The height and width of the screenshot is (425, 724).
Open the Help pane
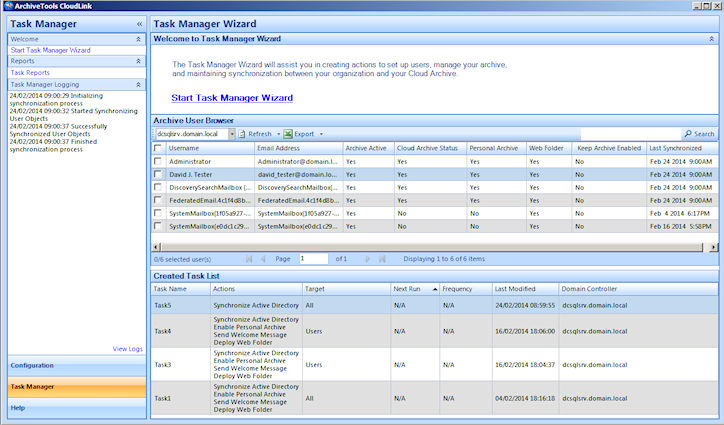click(x=77, y=408)
